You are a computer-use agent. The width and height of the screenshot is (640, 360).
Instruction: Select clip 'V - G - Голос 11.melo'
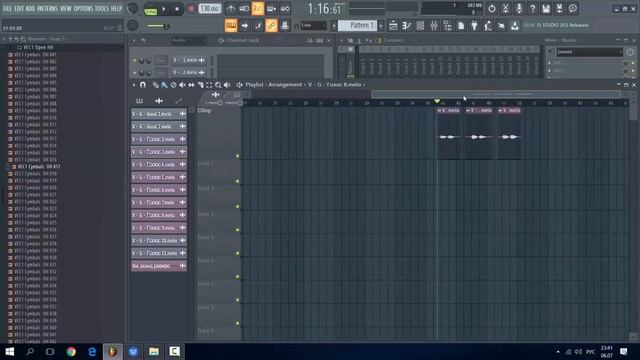(159, 253)
